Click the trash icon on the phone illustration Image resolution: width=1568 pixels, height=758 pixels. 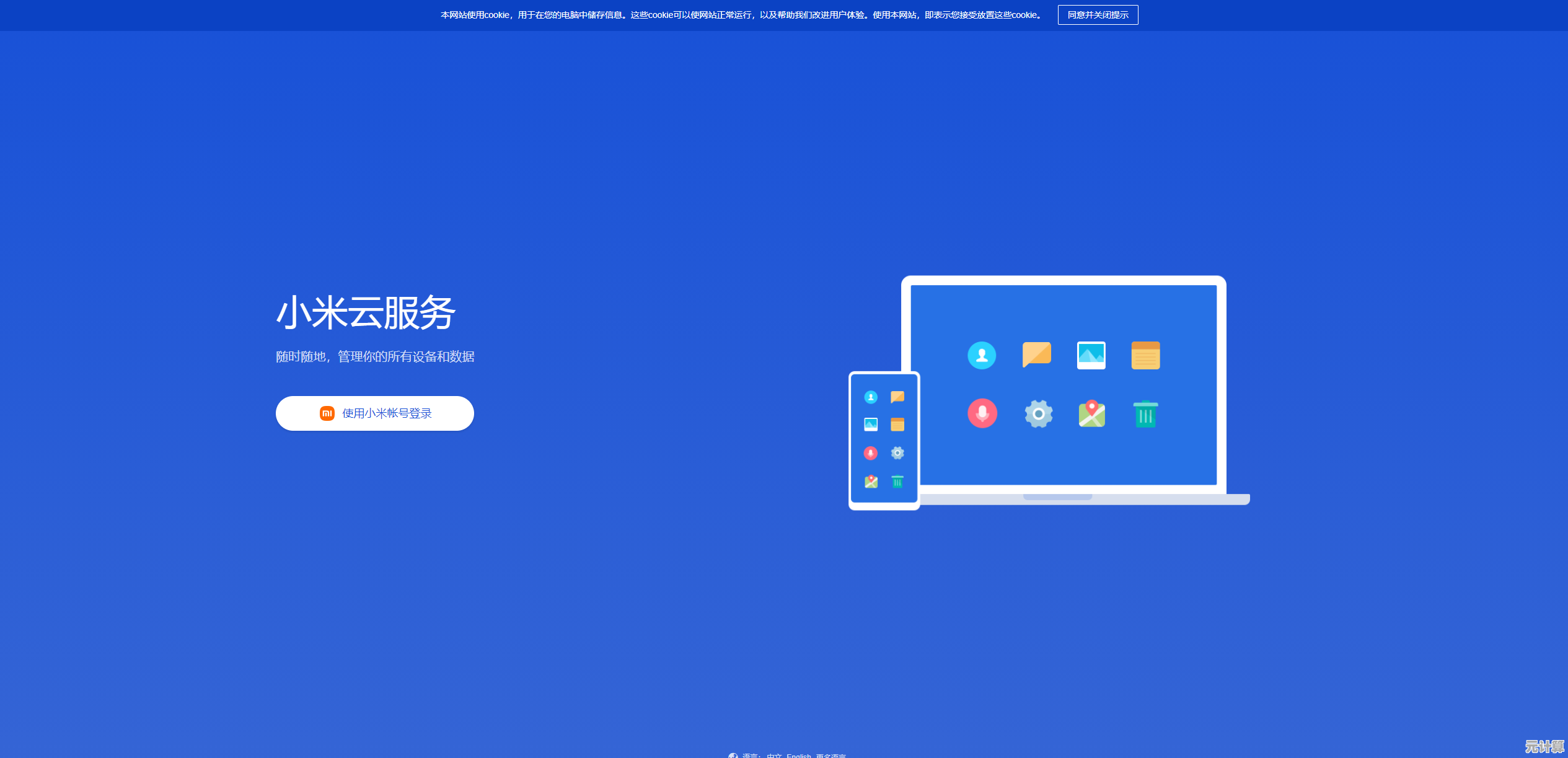pos(897,482)
